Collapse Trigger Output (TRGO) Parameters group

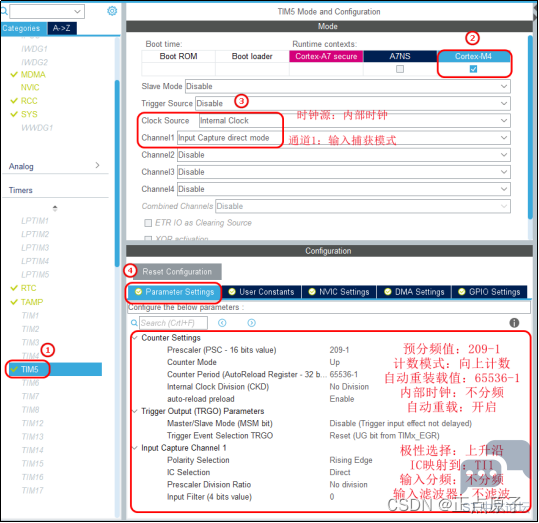coord(135,411)
